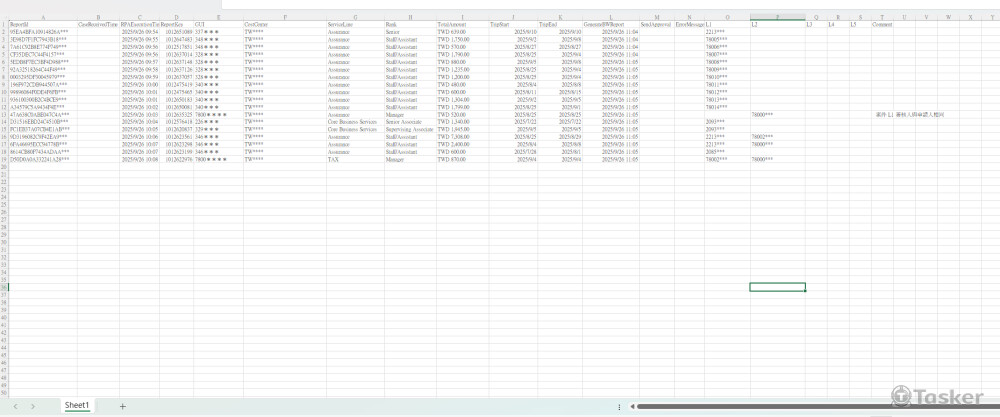Switch to the Sheet1 tab
Screen dimensions: 1000x417
click(x=77, y=406)
